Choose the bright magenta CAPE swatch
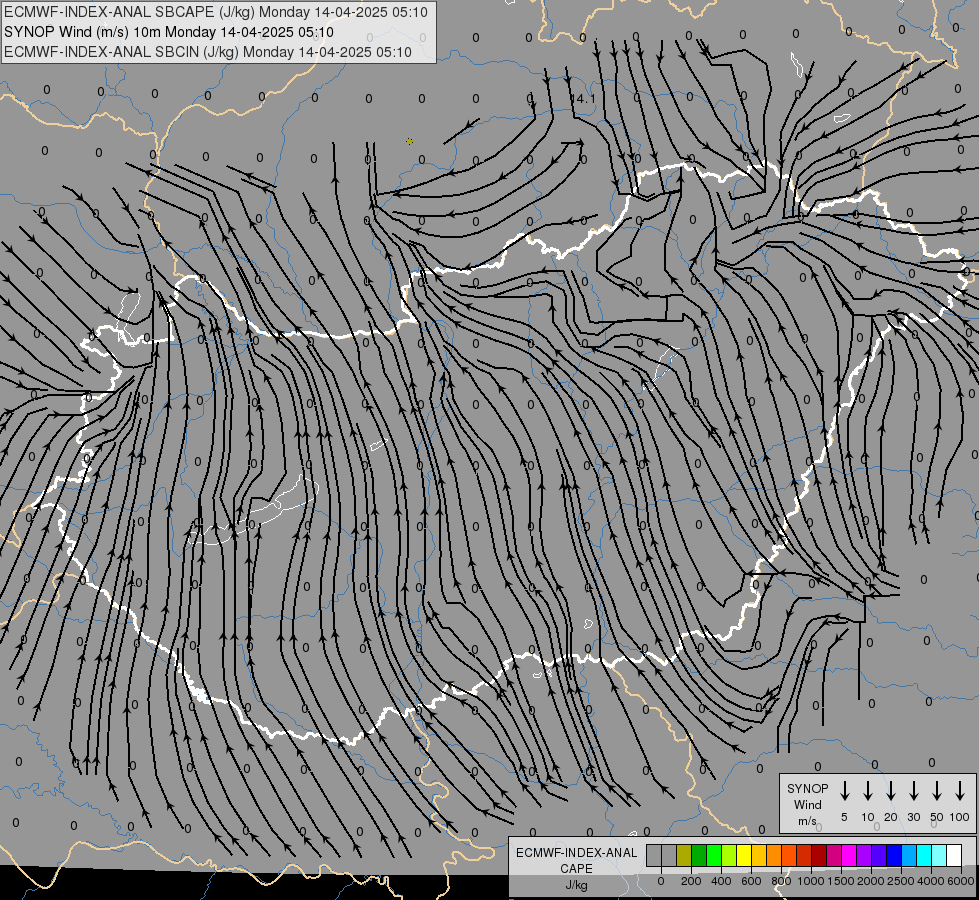Image resolution: width=979 pixels, height=900 pixels. click(x=850, y=855)
